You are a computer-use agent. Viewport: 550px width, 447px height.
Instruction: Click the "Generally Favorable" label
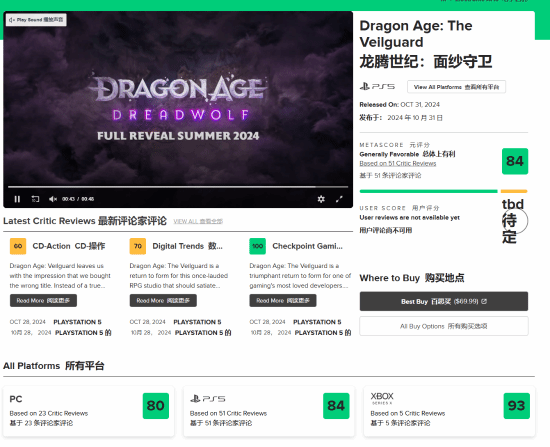389,154
